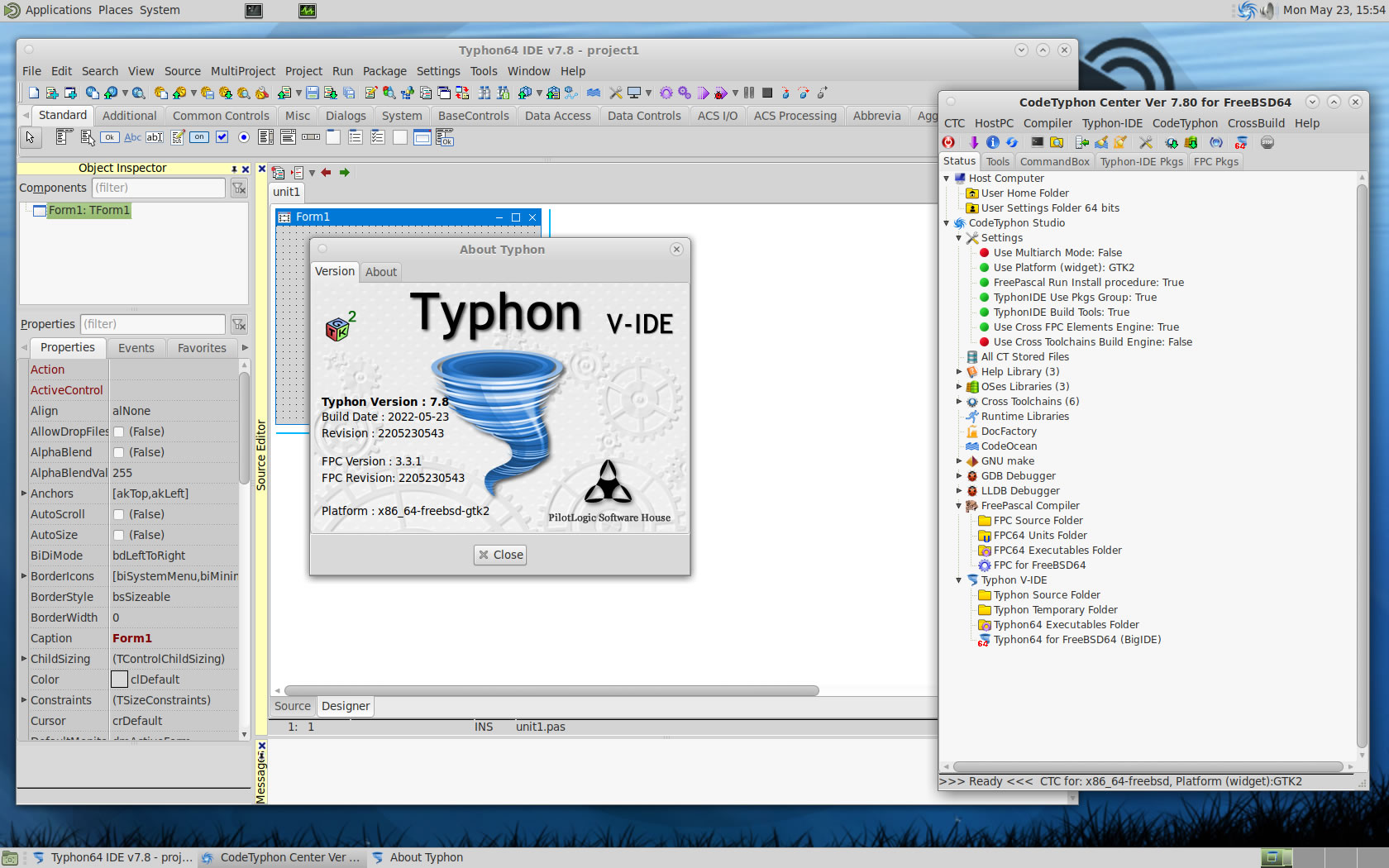The height and width of the screenshot is (868, 1389).
Task: Select the TButton Ok component icon
Action: tap(109, 137)
